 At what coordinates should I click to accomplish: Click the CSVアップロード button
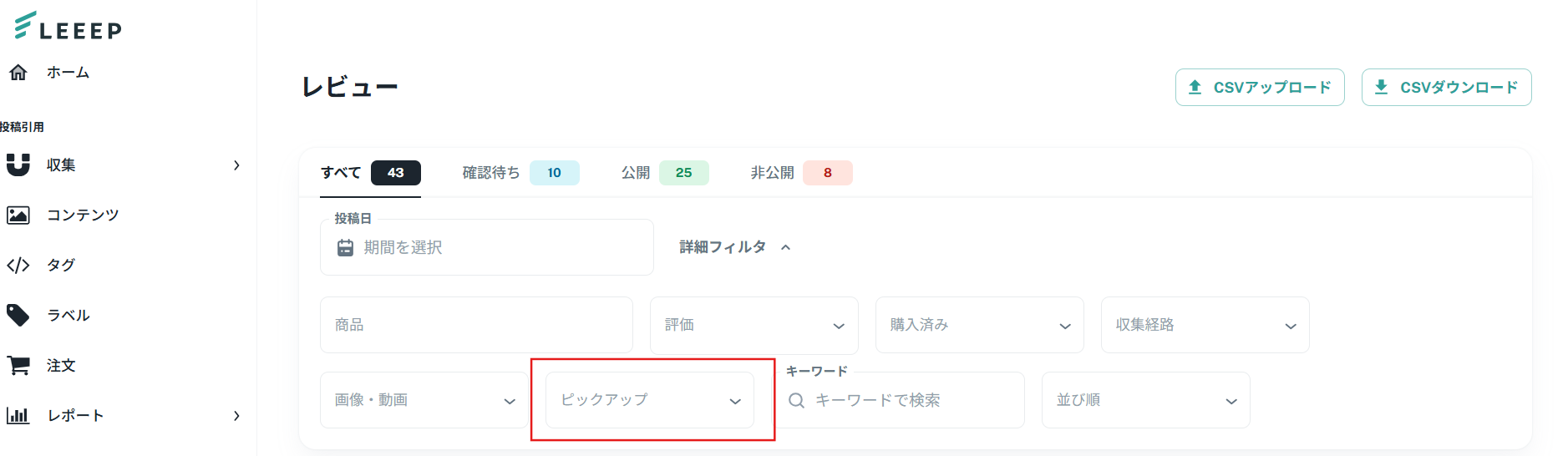click(x=1260, y=88)
